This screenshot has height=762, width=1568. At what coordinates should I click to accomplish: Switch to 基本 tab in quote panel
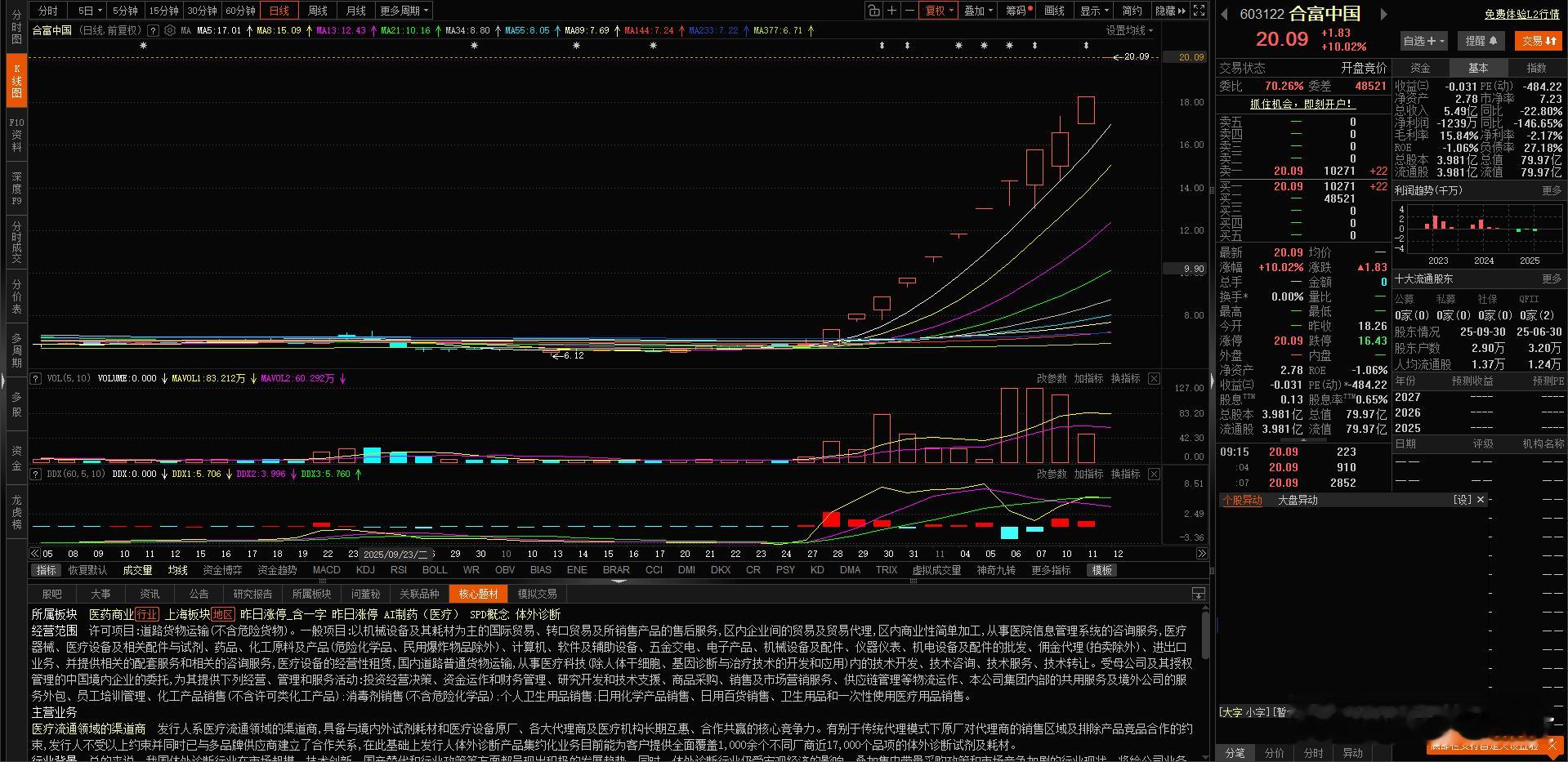point(1478,68)
